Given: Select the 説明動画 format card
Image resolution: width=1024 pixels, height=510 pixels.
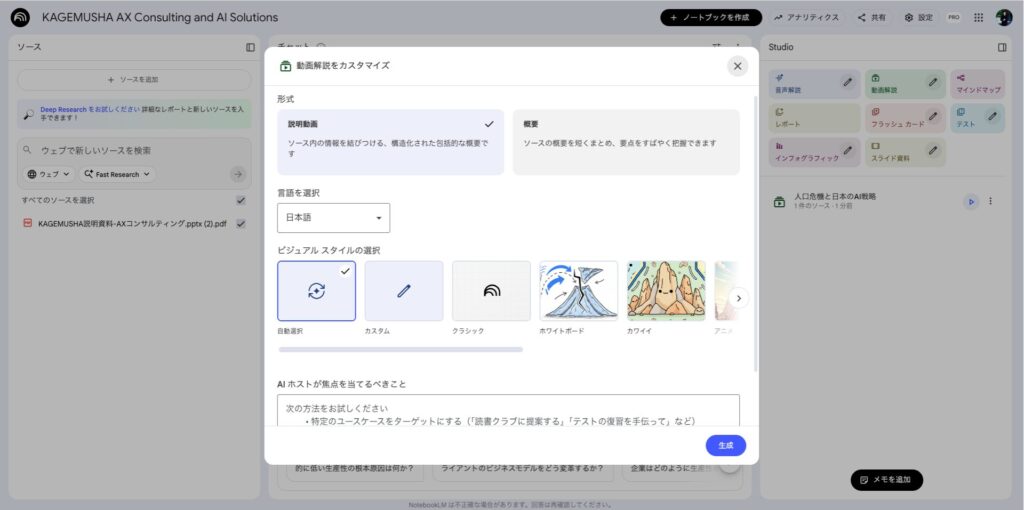Looking at the screenshot, I should click(390, 142).
